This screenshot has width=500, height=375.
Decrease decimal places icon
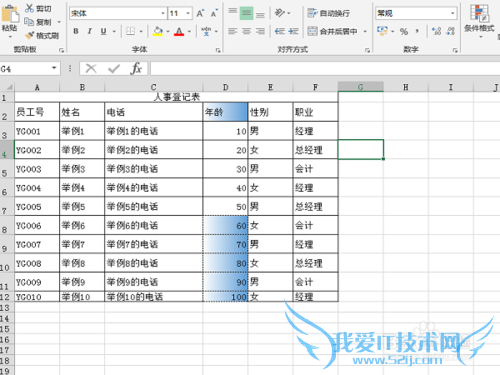point(451,31)
